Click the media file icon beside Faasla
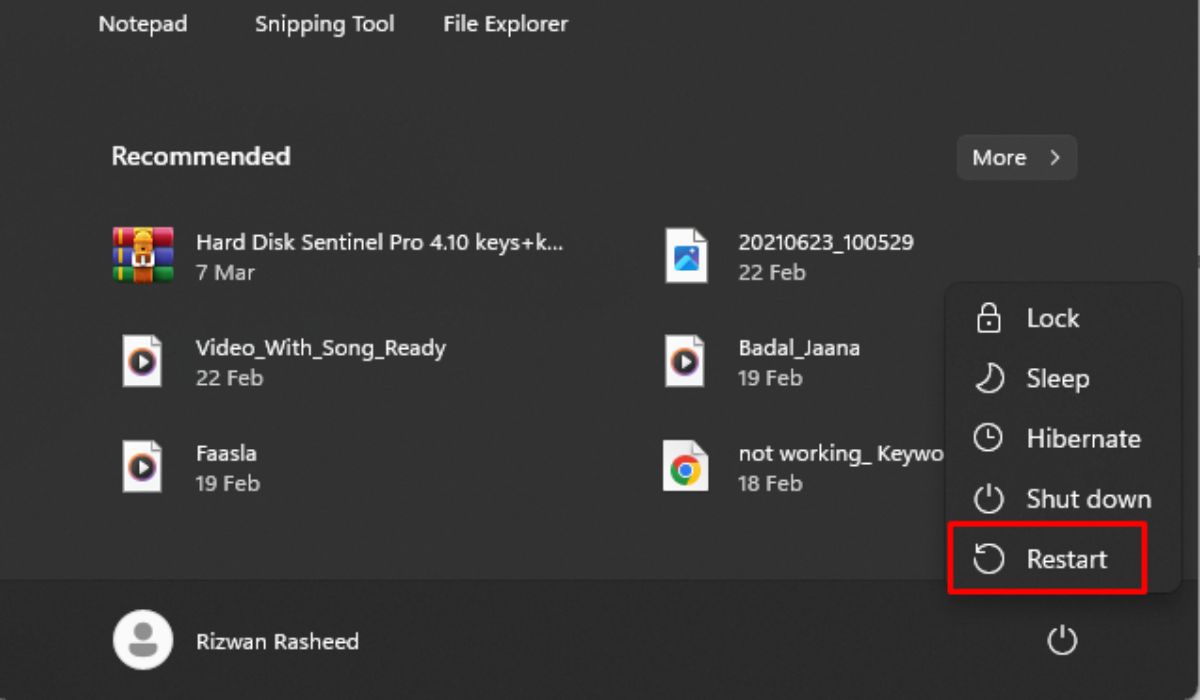Viewport: 1200px width, 700px height. coord(143,467)
